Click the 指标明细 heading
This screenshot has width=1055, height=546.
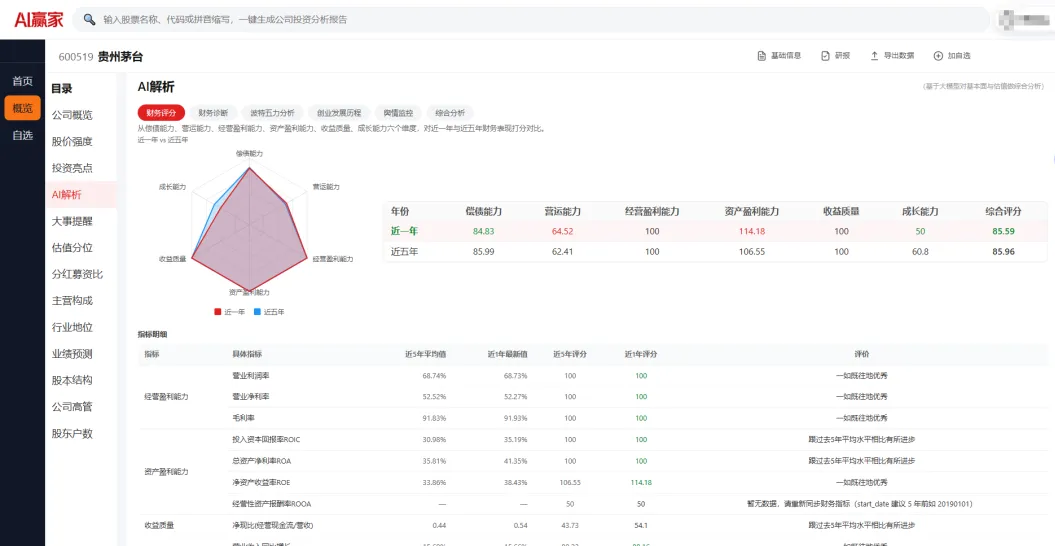pyautogui.click(x=153, y=335)
